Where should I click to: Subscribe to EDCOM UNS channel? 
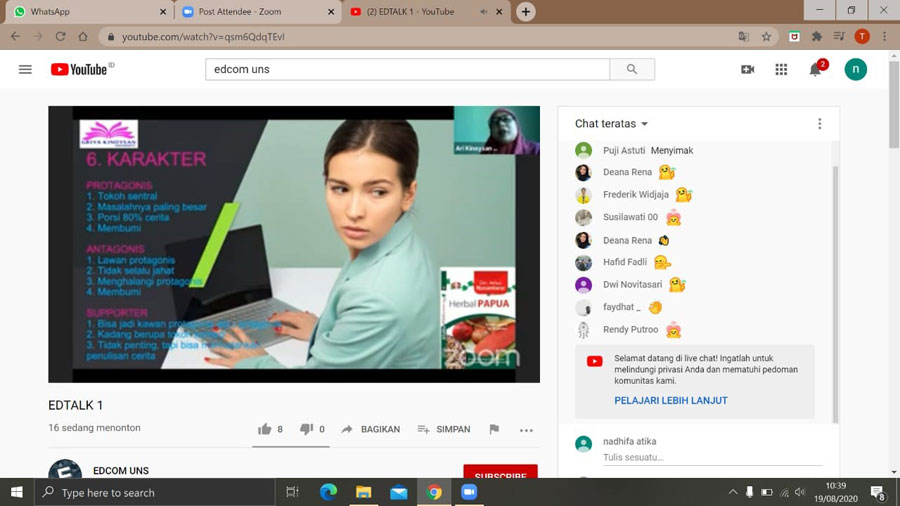point(501,472)
